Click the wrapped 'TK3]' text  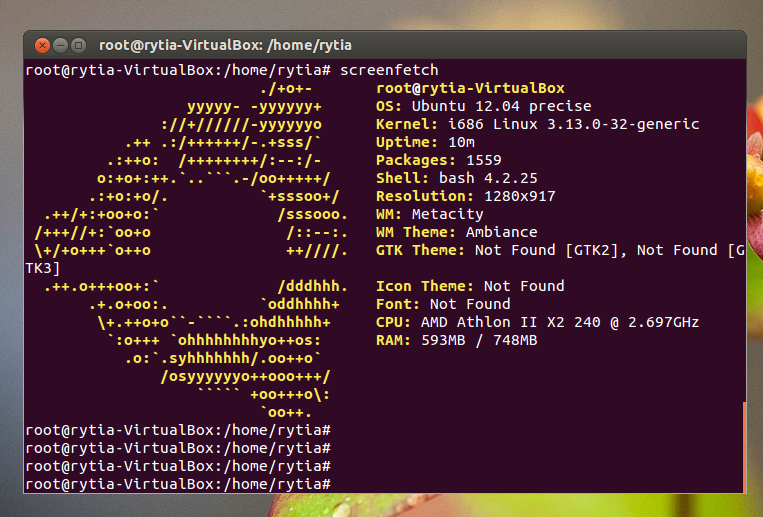[43, 268]
